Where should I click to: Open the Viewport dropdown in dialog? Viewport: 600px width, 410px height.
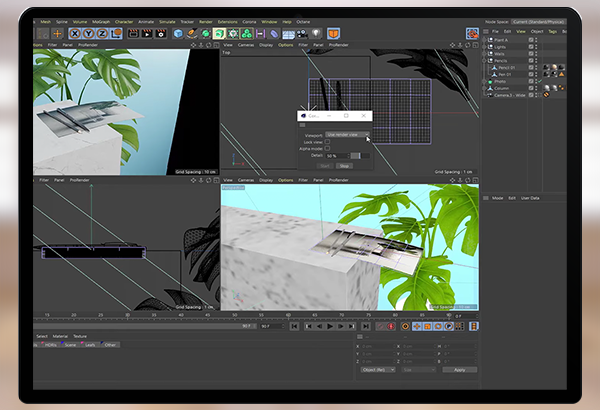(347, 135)
